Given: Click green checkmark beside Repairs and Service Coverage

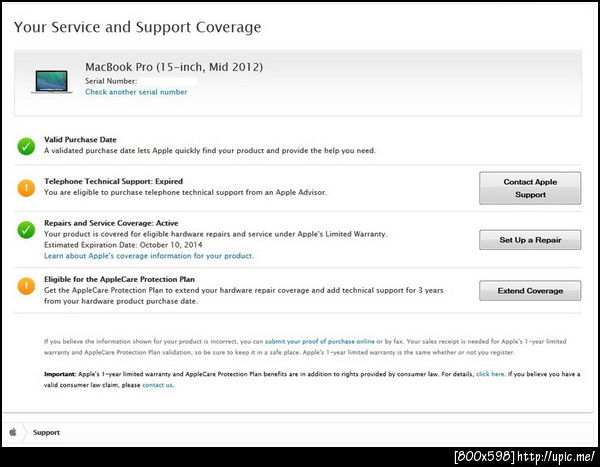Looking at the screenshot, I should [26, 230].
